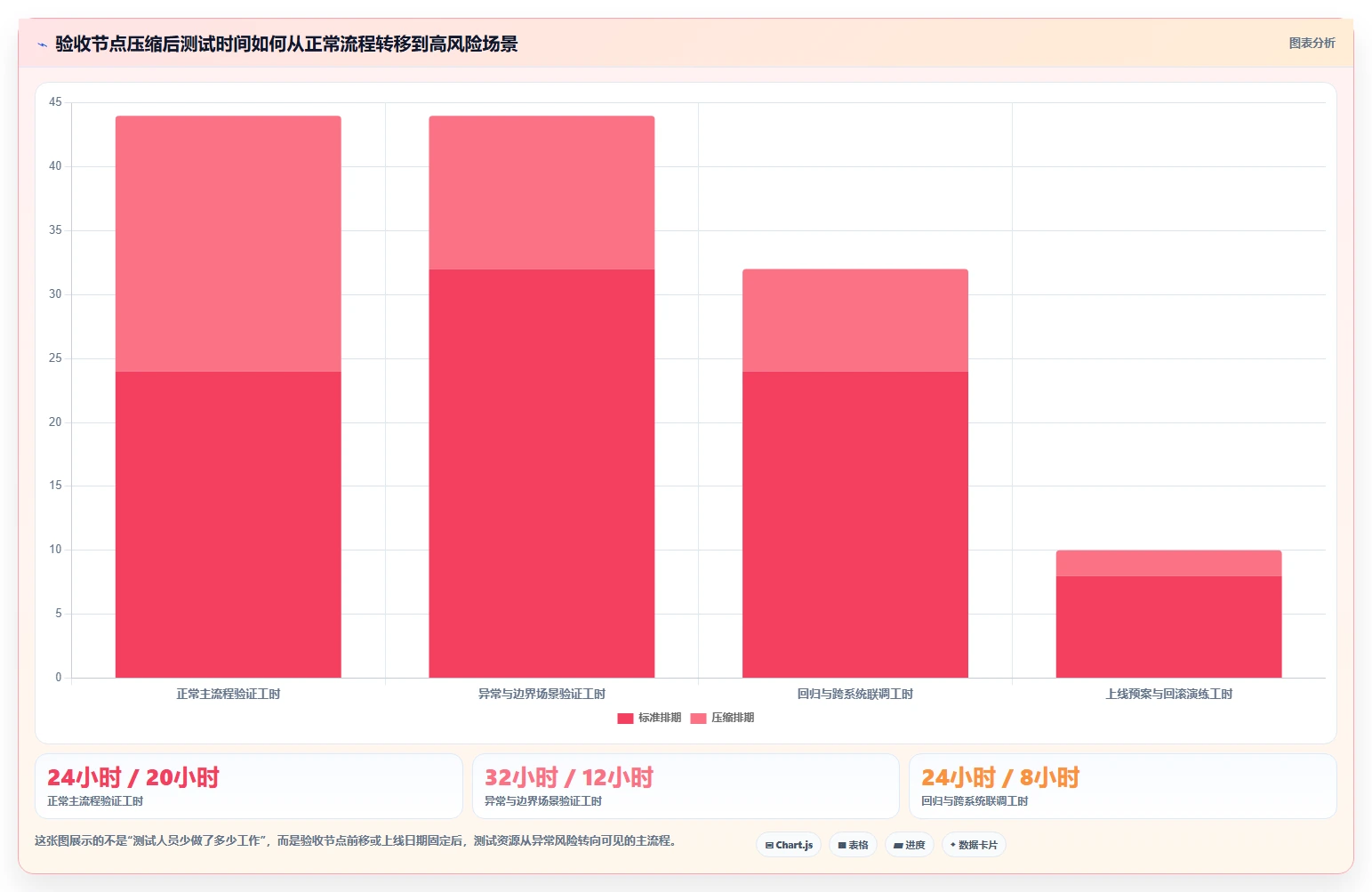This screenshot has width=1372, height=892.
Task: Click the y-axis tick value 30
Action: point(55,294)
